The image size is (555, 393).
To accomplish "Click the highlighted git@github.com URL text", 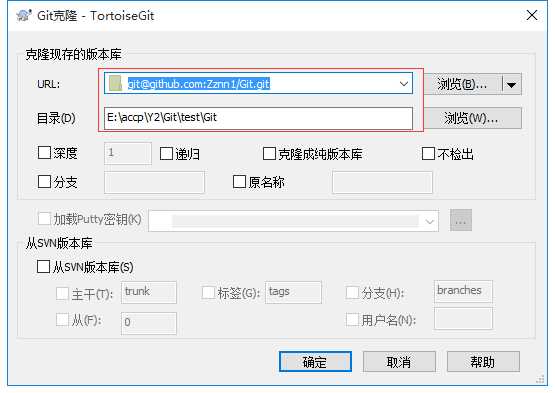I will [x=199, y=84].
